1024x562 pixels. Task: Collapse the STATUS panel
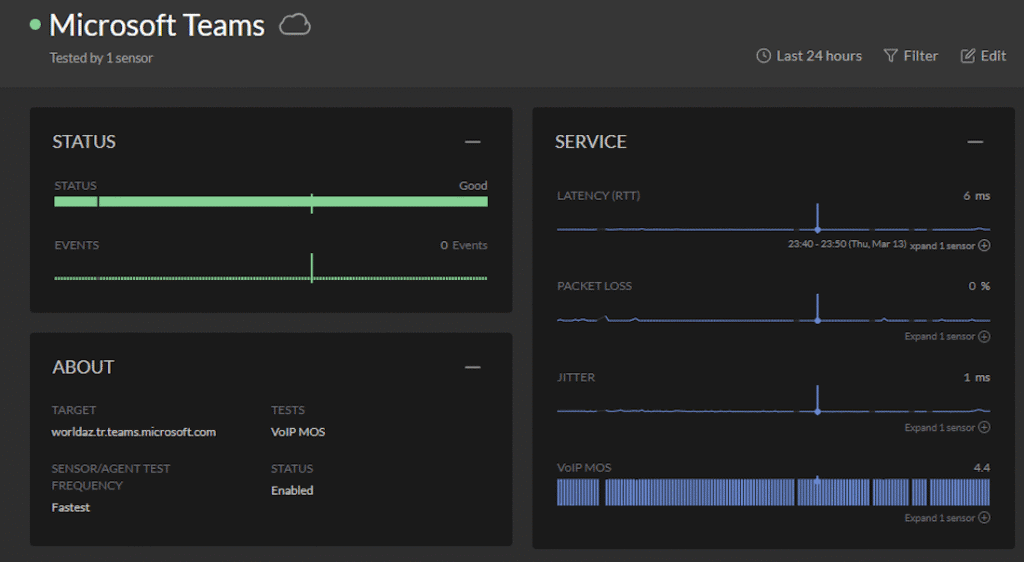(x=473, y=142)
